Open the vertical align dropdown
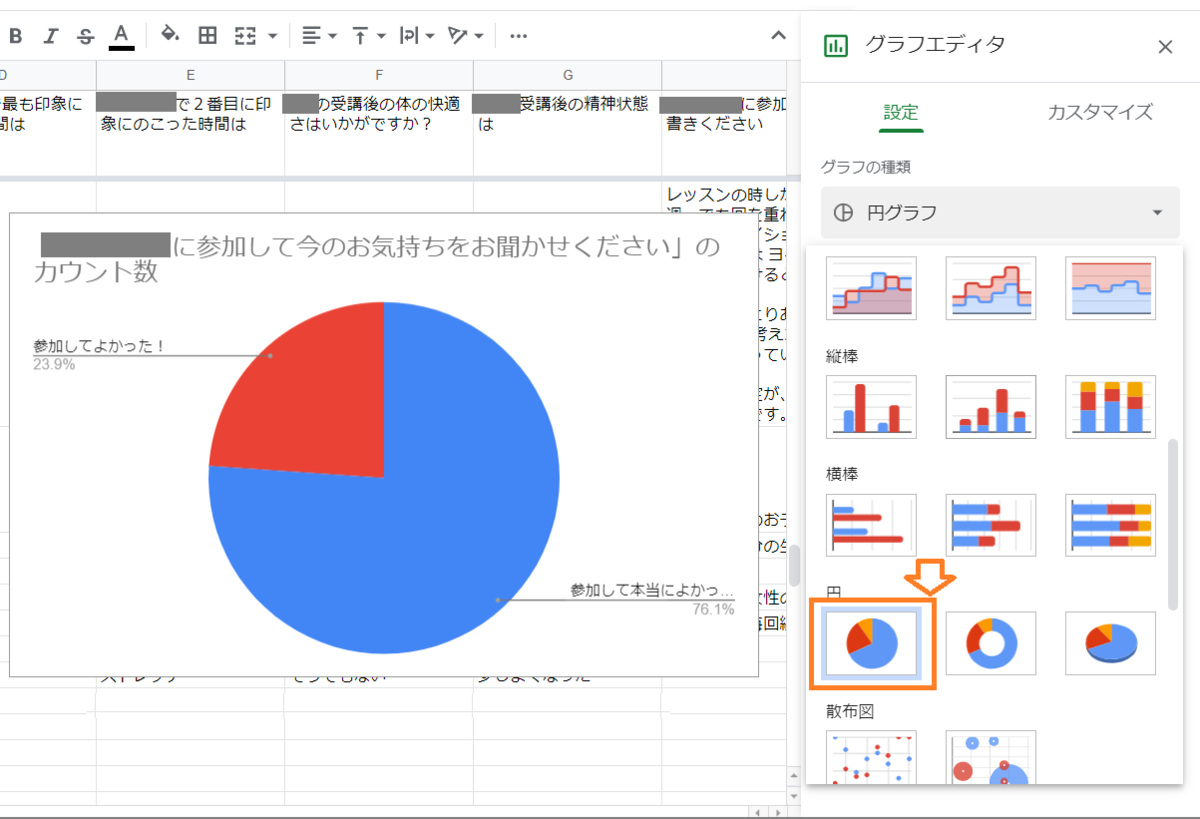Image resolution: width=1200 pixels, height=819 pixels. (x=368, y=36)
